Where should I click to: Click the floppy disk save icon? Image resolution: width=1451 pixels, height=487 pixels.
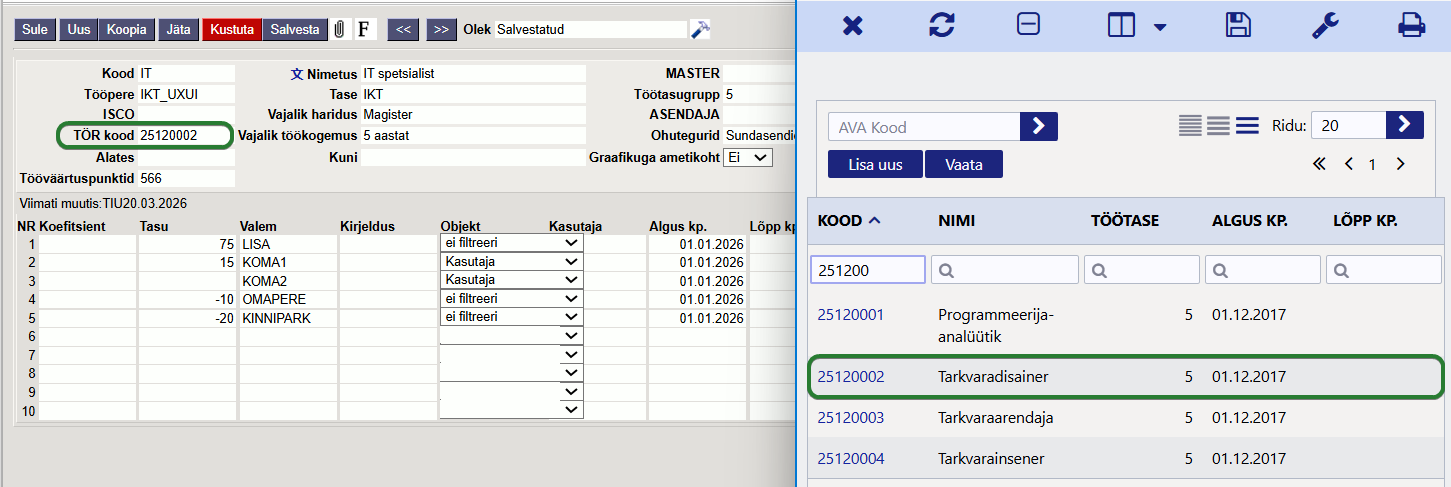click(x=1238, y=25)
